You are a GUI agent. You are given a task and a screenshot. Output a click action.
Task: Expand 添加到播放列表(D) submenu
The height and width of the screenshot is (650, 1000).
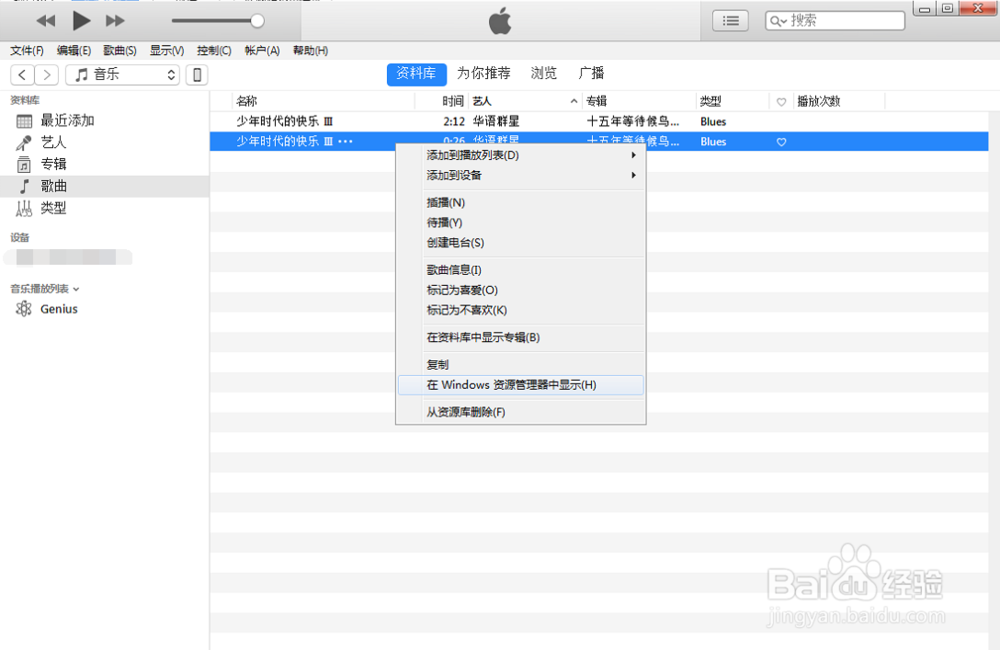coord(521,155)
